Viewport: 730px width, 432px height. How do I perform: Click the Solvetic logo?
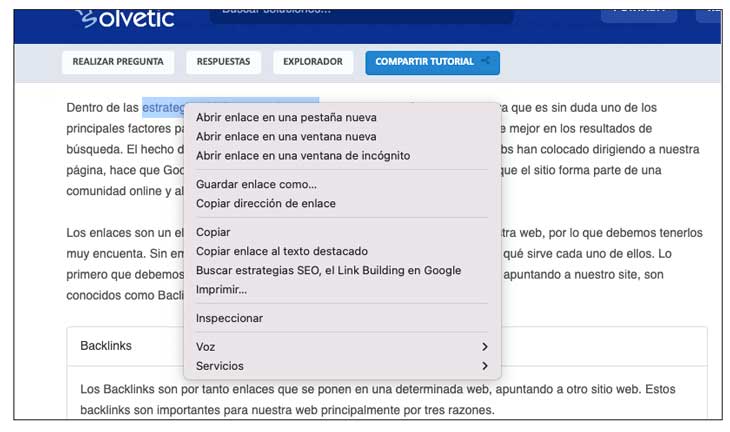[x=126, y=19]
